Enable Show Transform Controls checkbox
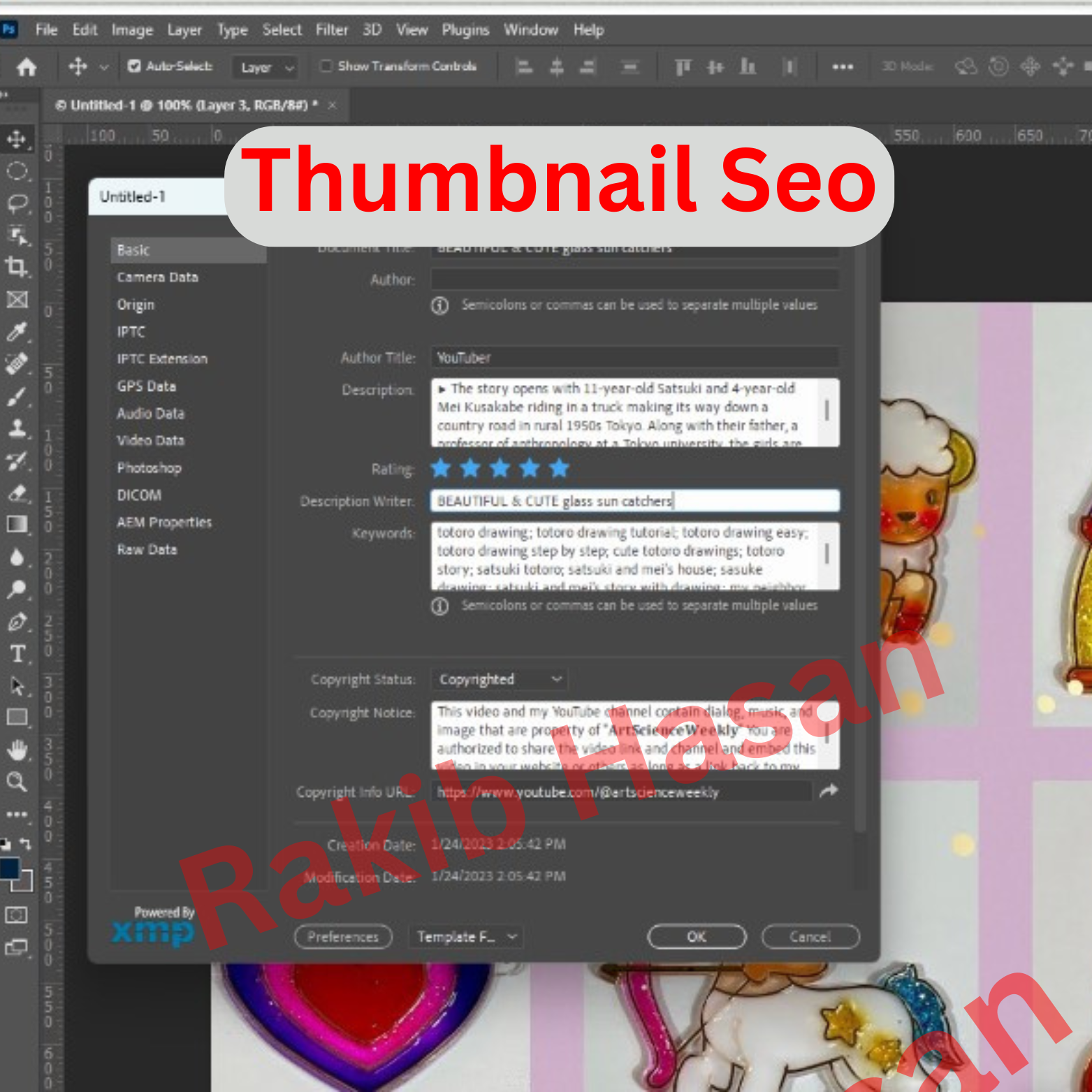Screen dimensions: 1092x1092 click(x=326, y=66)
